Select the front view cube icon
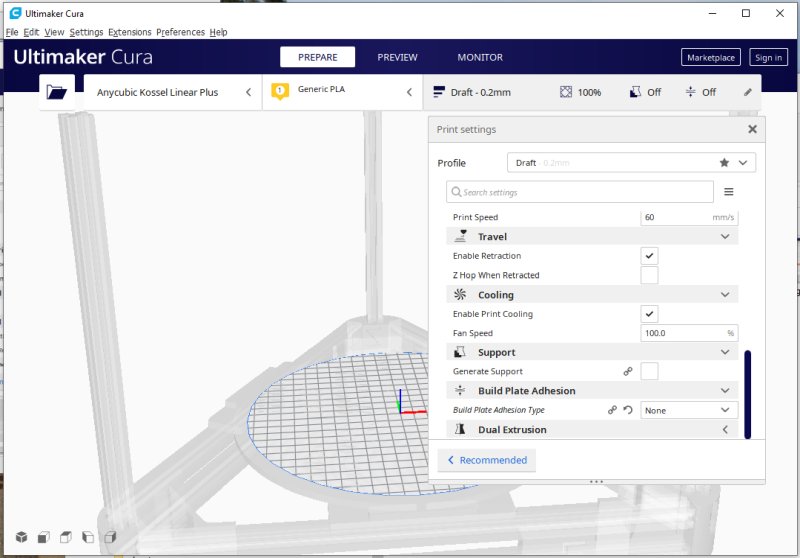Screen dimensions: 800x558 [x=44, y=537]
